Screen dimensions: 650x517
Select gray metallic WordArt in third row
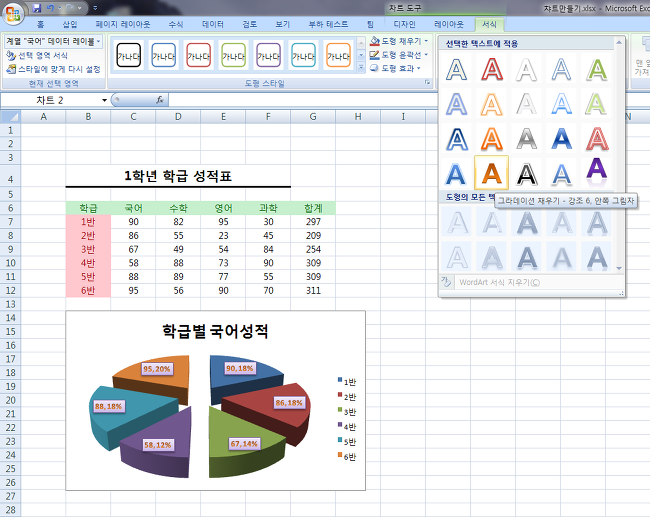click(526, 138)
